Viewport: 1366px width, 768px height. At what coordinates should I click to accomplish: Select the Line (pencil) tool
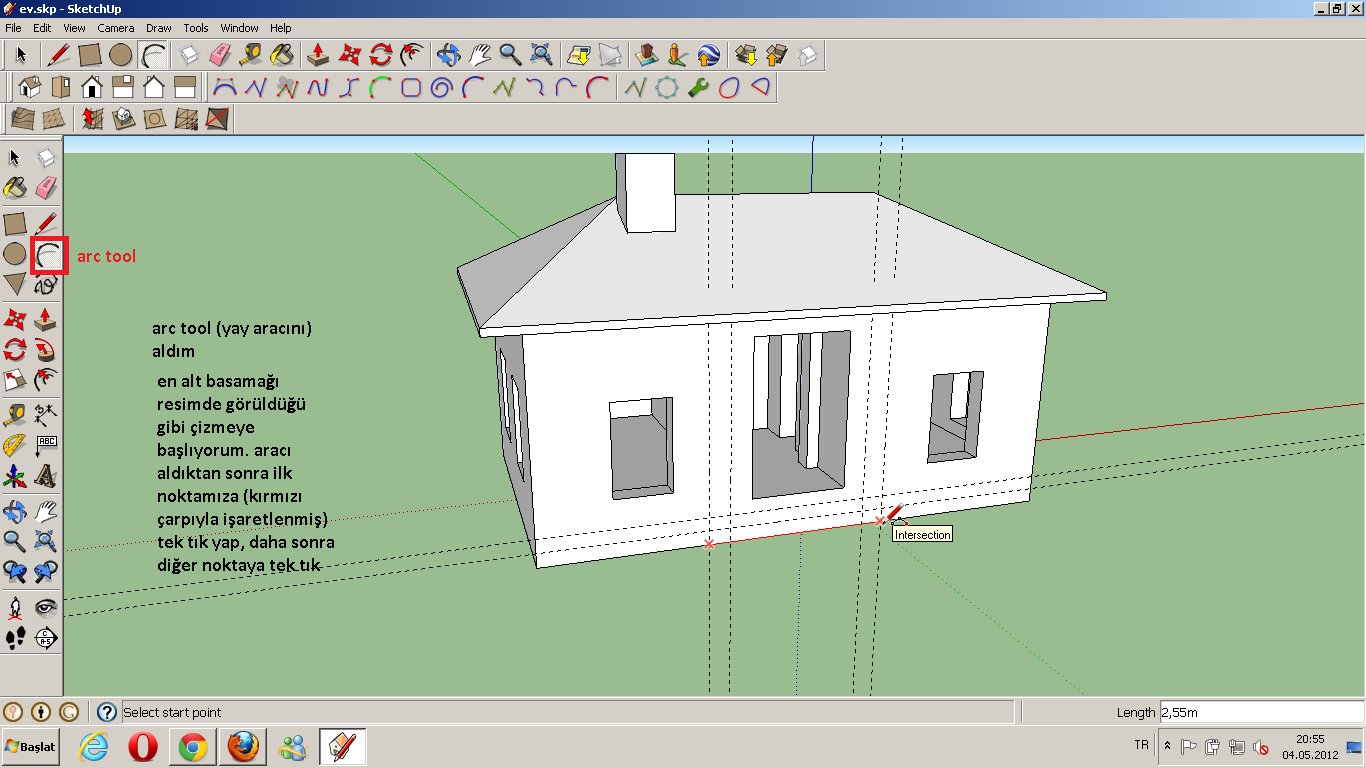[45, 222]
